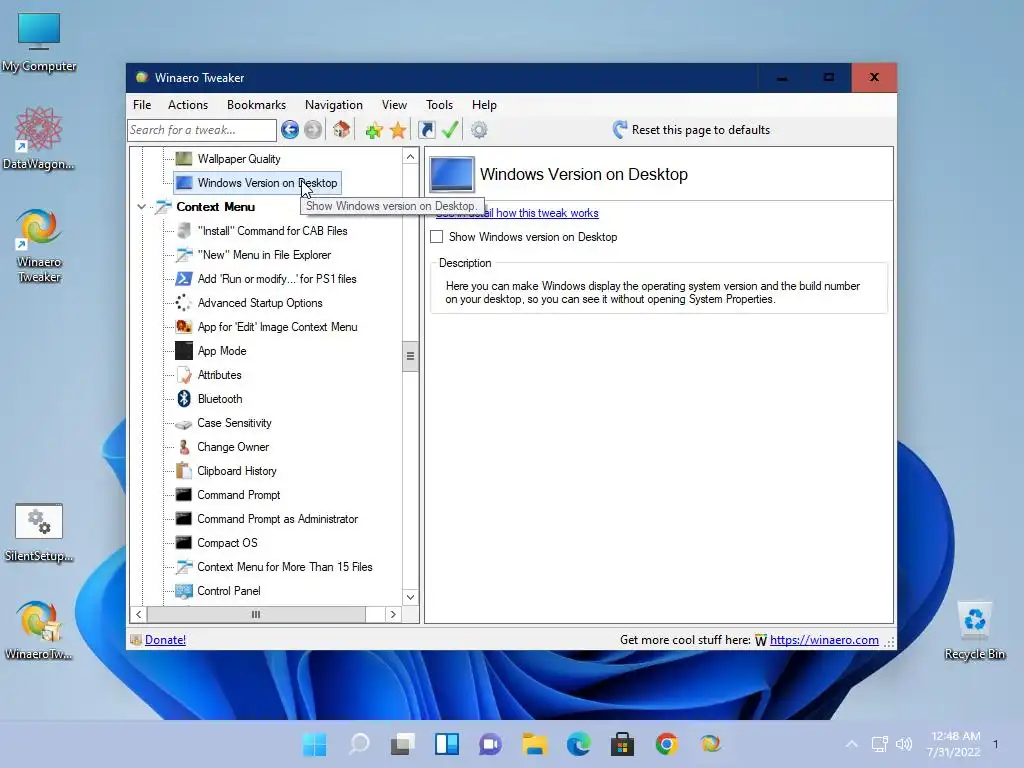Open File Explorer from taskbar
Screen dimensions: 1024x768
[534, 744]
